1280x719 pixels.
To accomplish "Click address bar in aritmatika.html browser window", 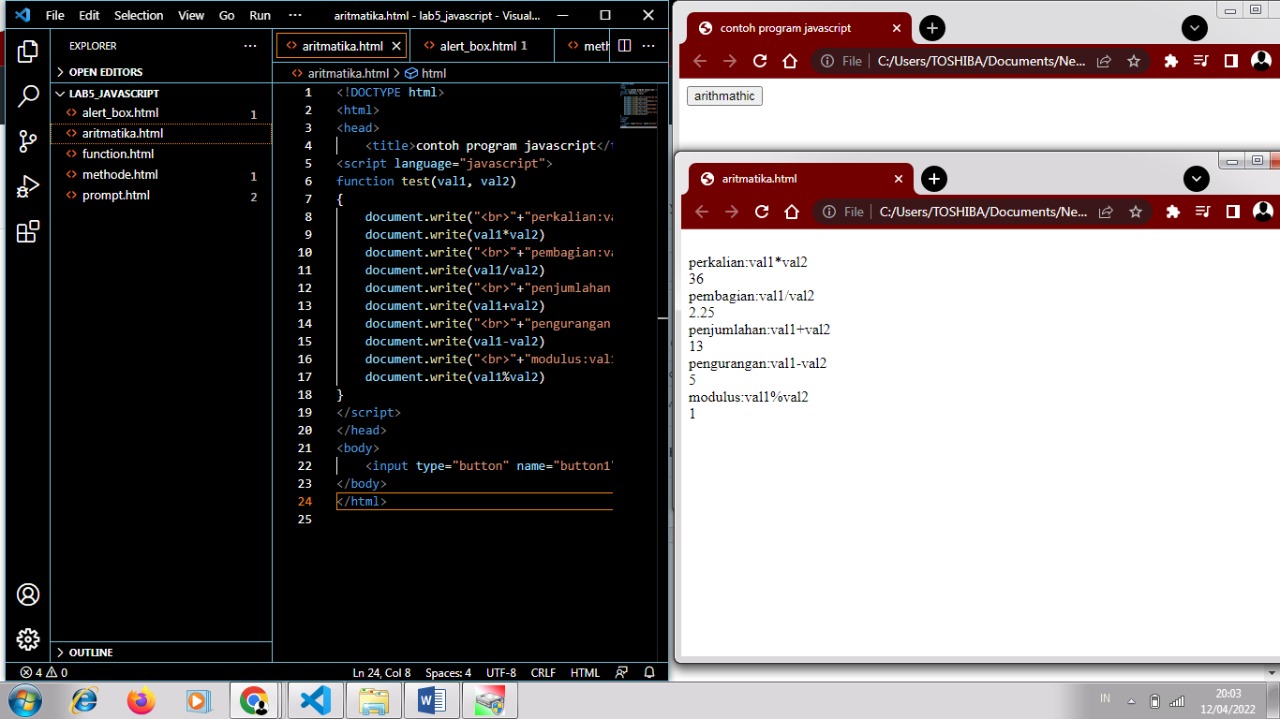I will coord(982,212).
